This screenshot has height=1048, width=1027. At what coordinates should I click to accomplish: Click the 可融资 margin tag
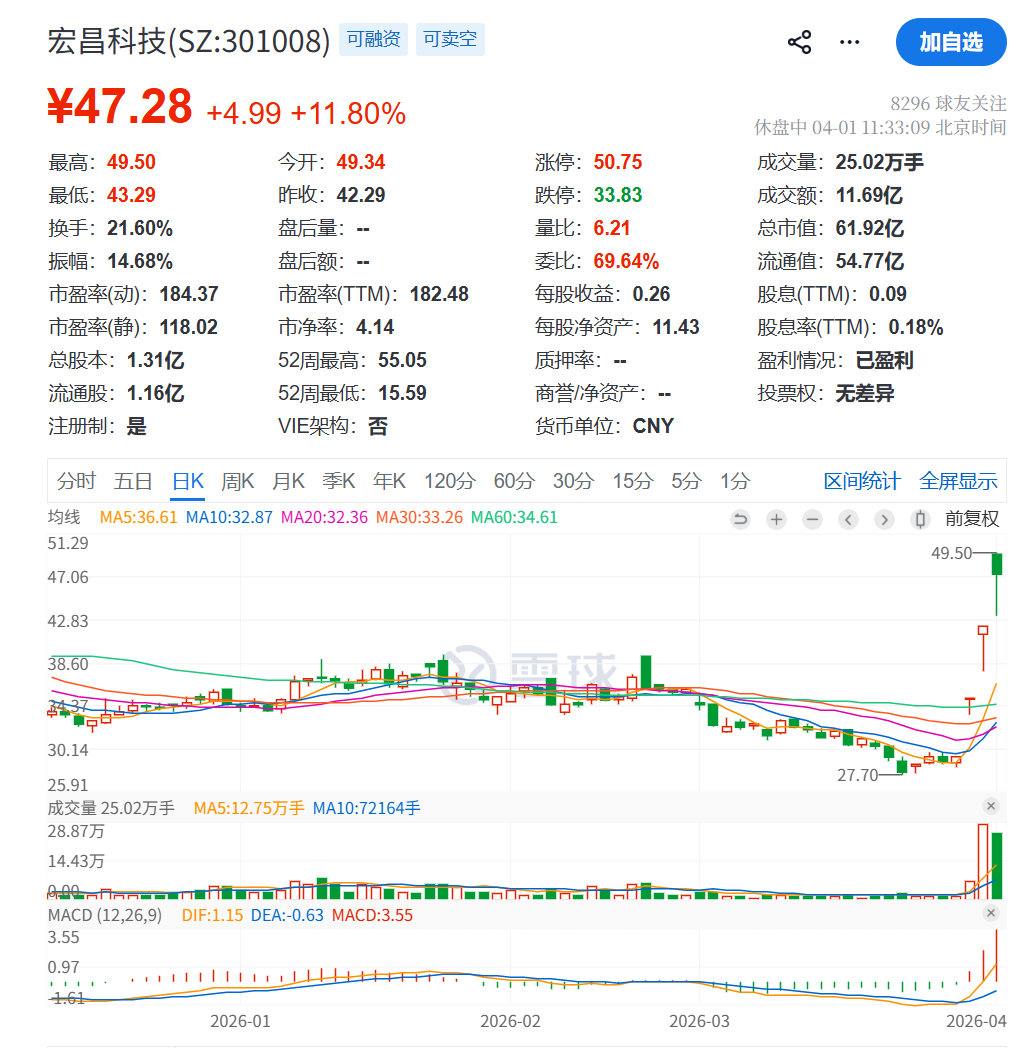[373, 40]
